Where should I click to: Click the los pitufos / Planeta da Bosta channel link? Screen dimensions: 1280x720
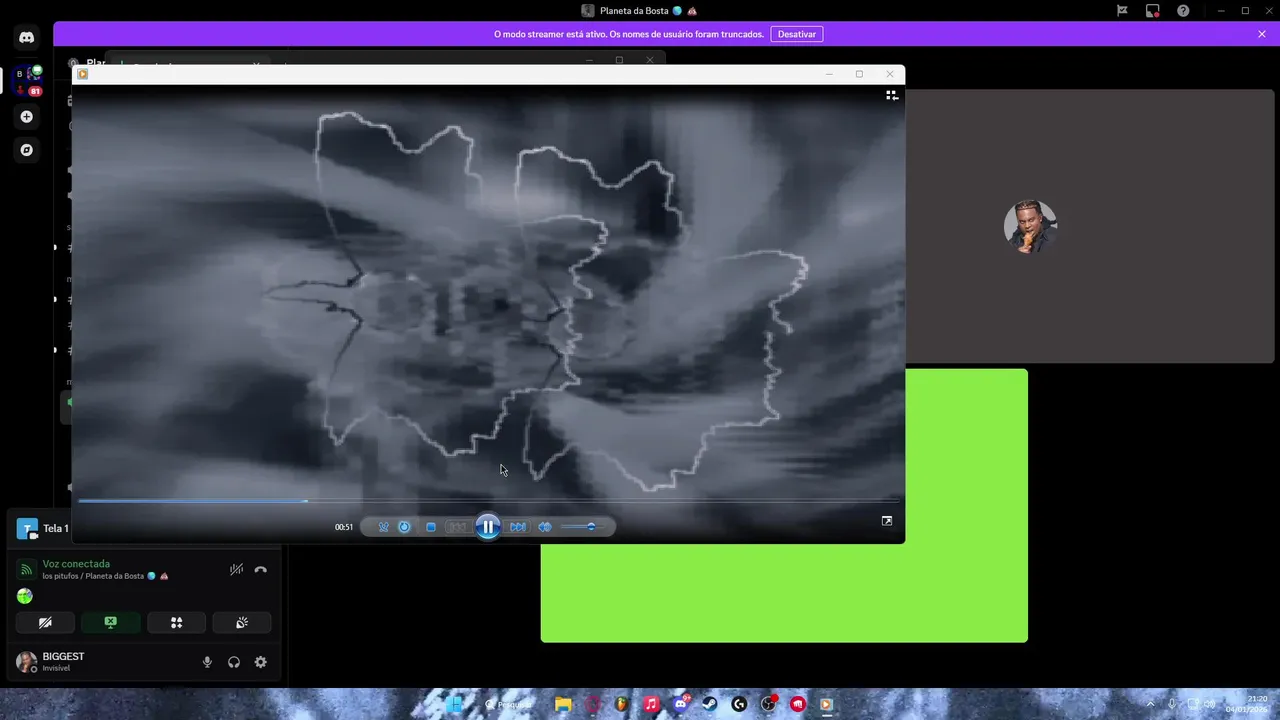(x=105, y=576)
